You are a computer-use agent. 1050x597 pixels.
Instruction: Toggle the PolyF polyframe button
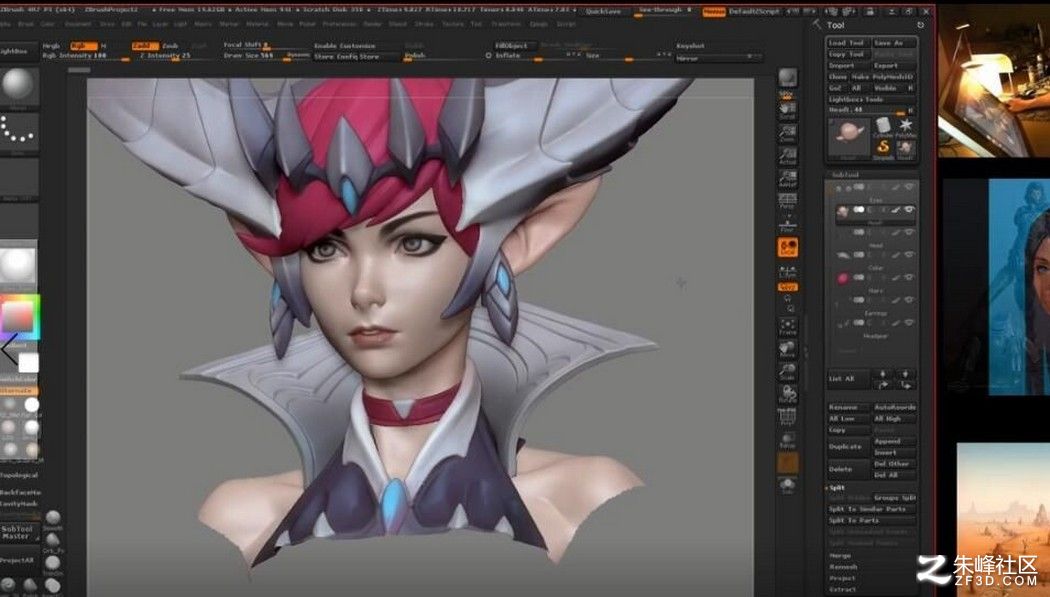coord(788,418)
